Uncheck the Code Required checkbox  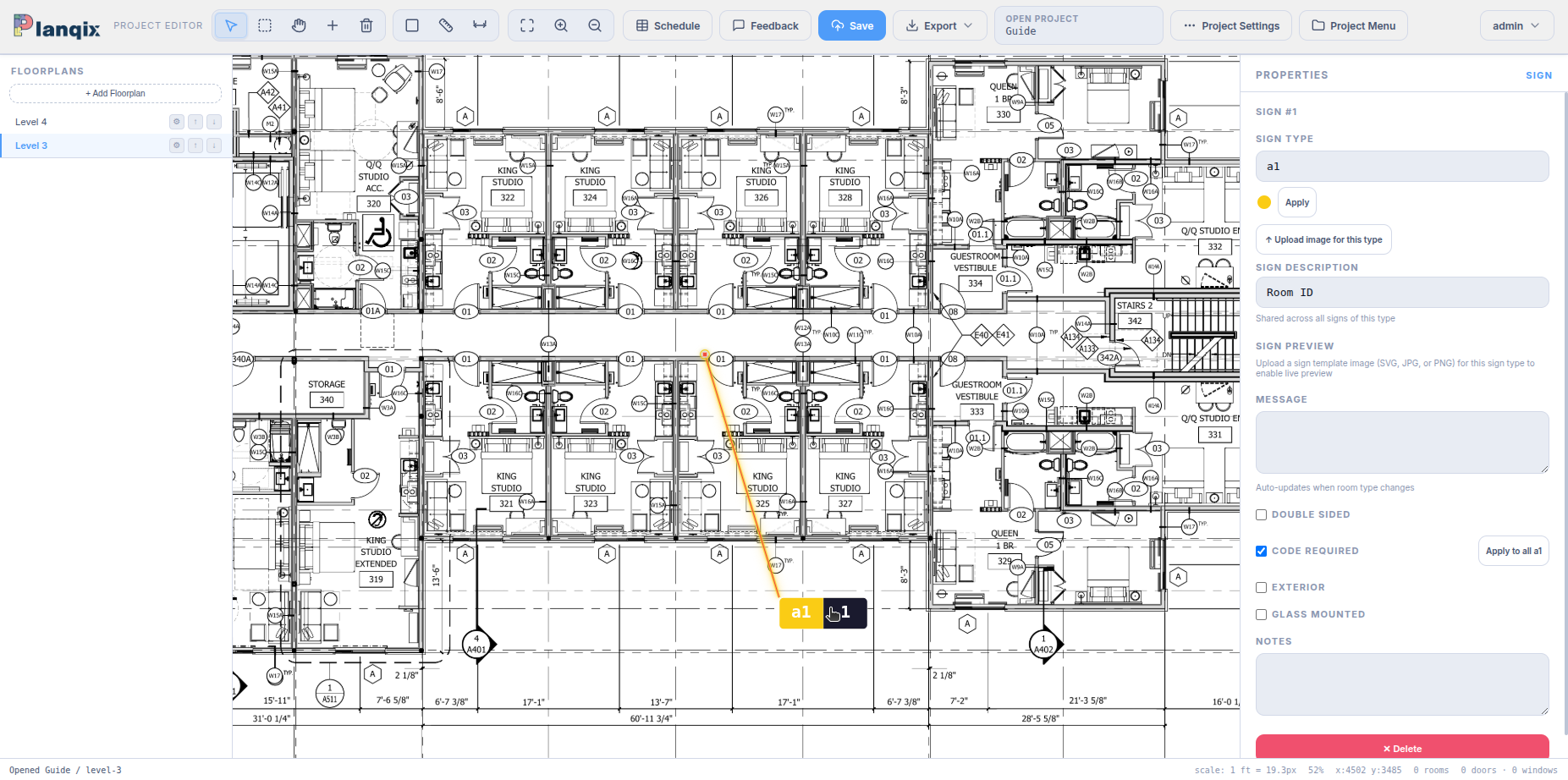tap(1261, 551)
